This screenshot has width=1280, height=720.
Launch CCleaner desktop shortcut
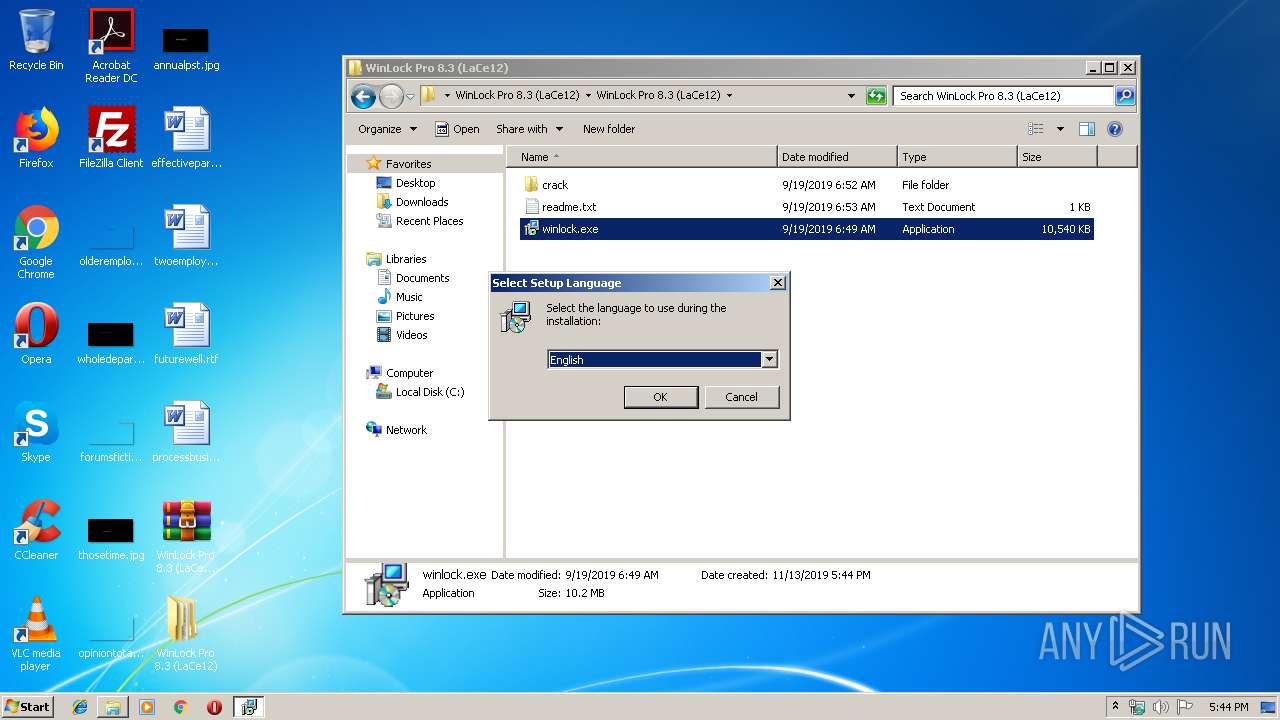(36, 530)
